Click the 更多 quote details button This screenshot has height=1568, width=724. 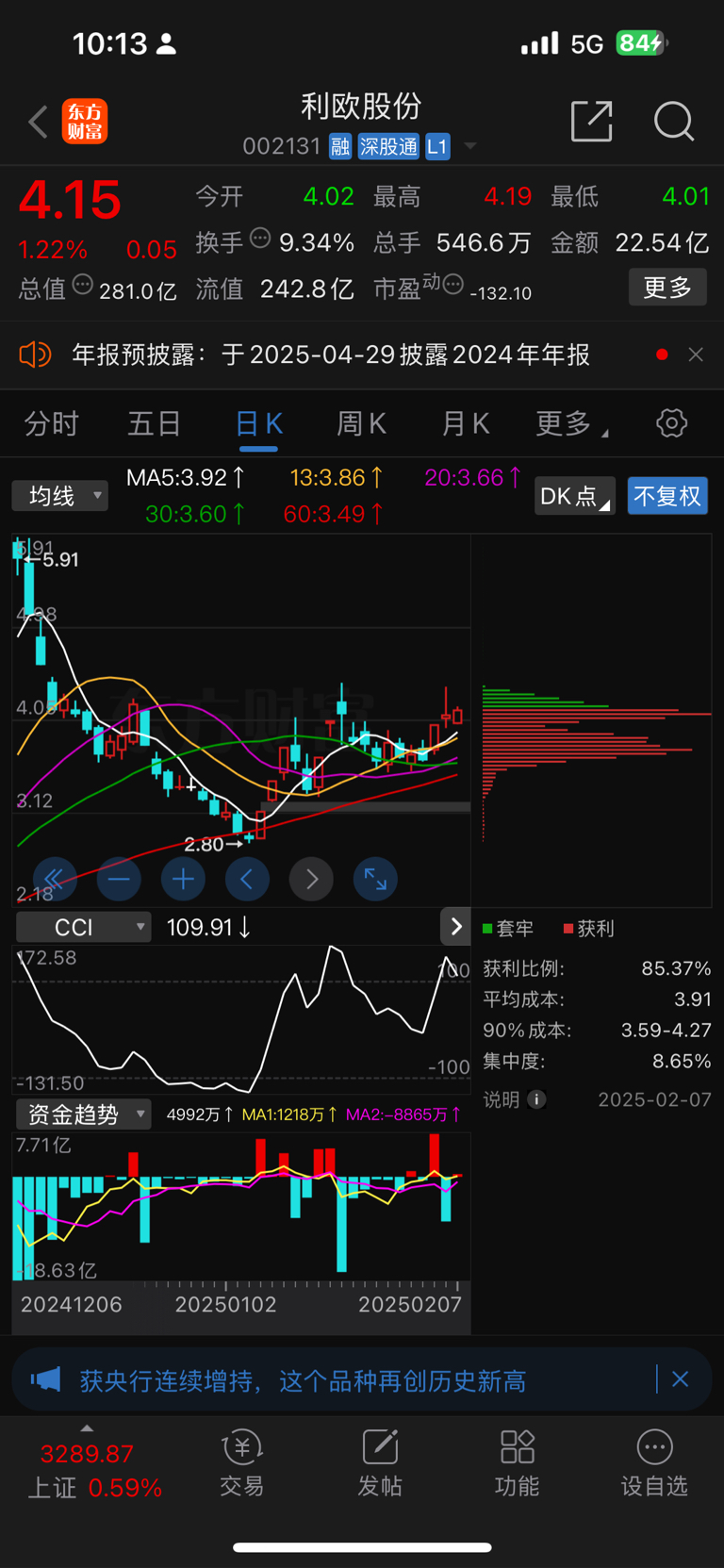[667, 288]
